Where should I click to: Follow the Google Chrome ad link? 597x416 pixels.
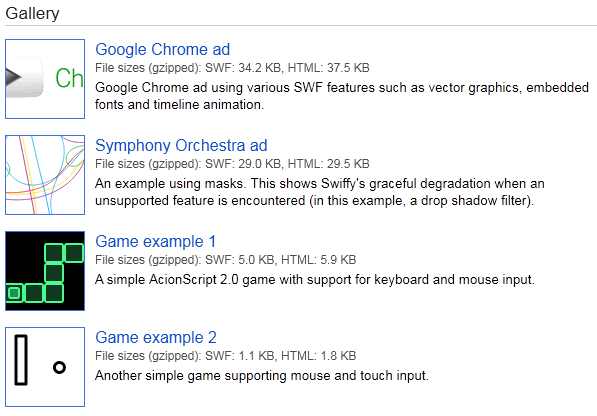[x=163, y=49]
